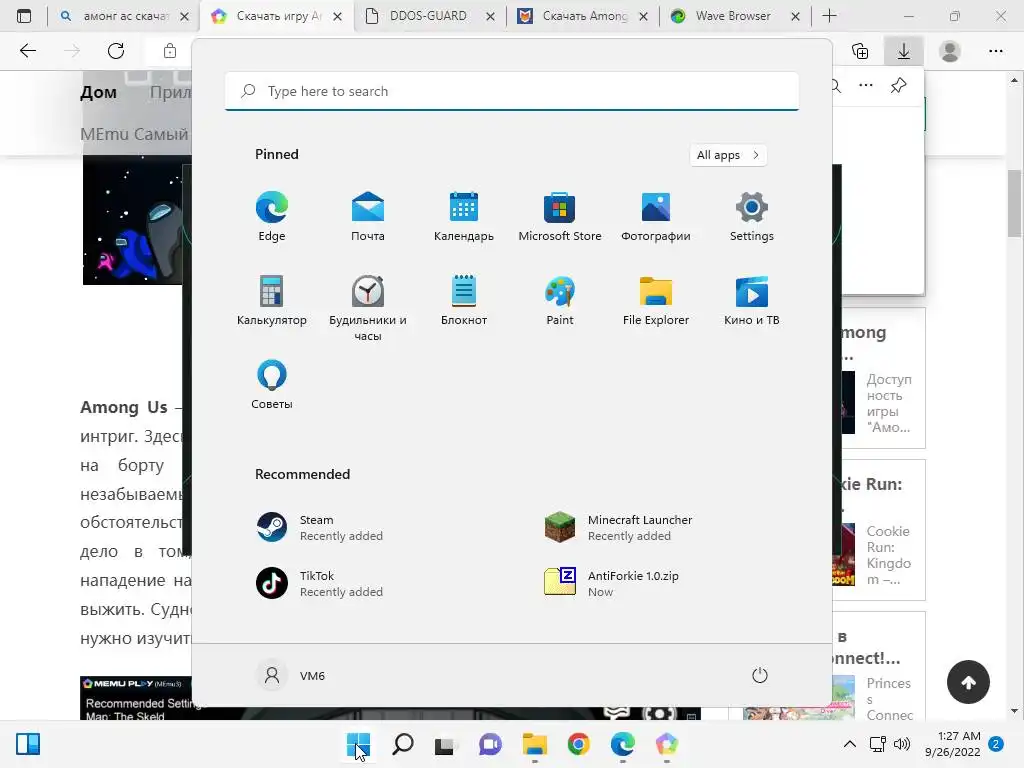
Task: Go back in the browser
Action: click(28, 51)
